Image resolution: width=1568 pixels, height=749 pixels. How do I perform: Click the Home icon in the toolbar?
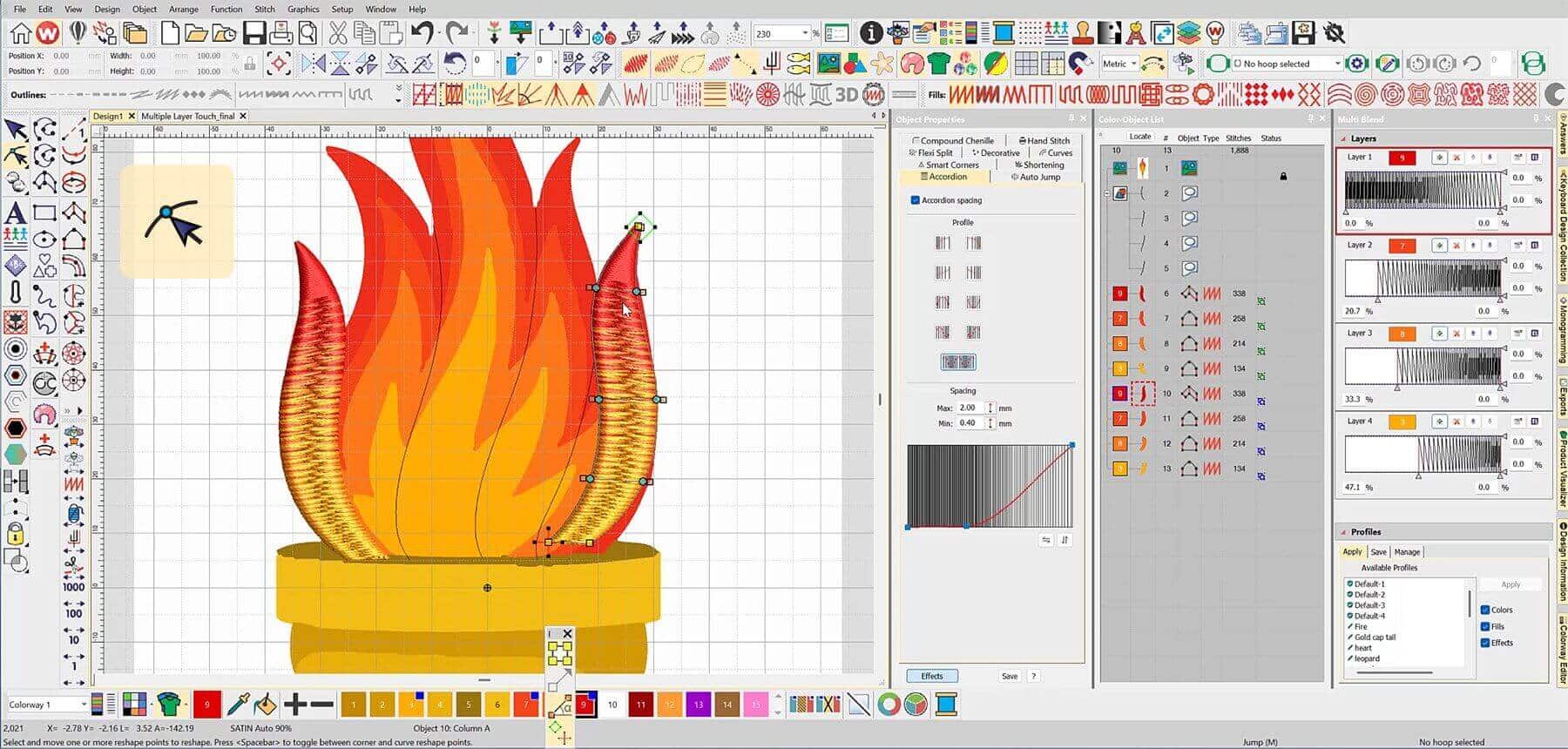click(20, 33)
